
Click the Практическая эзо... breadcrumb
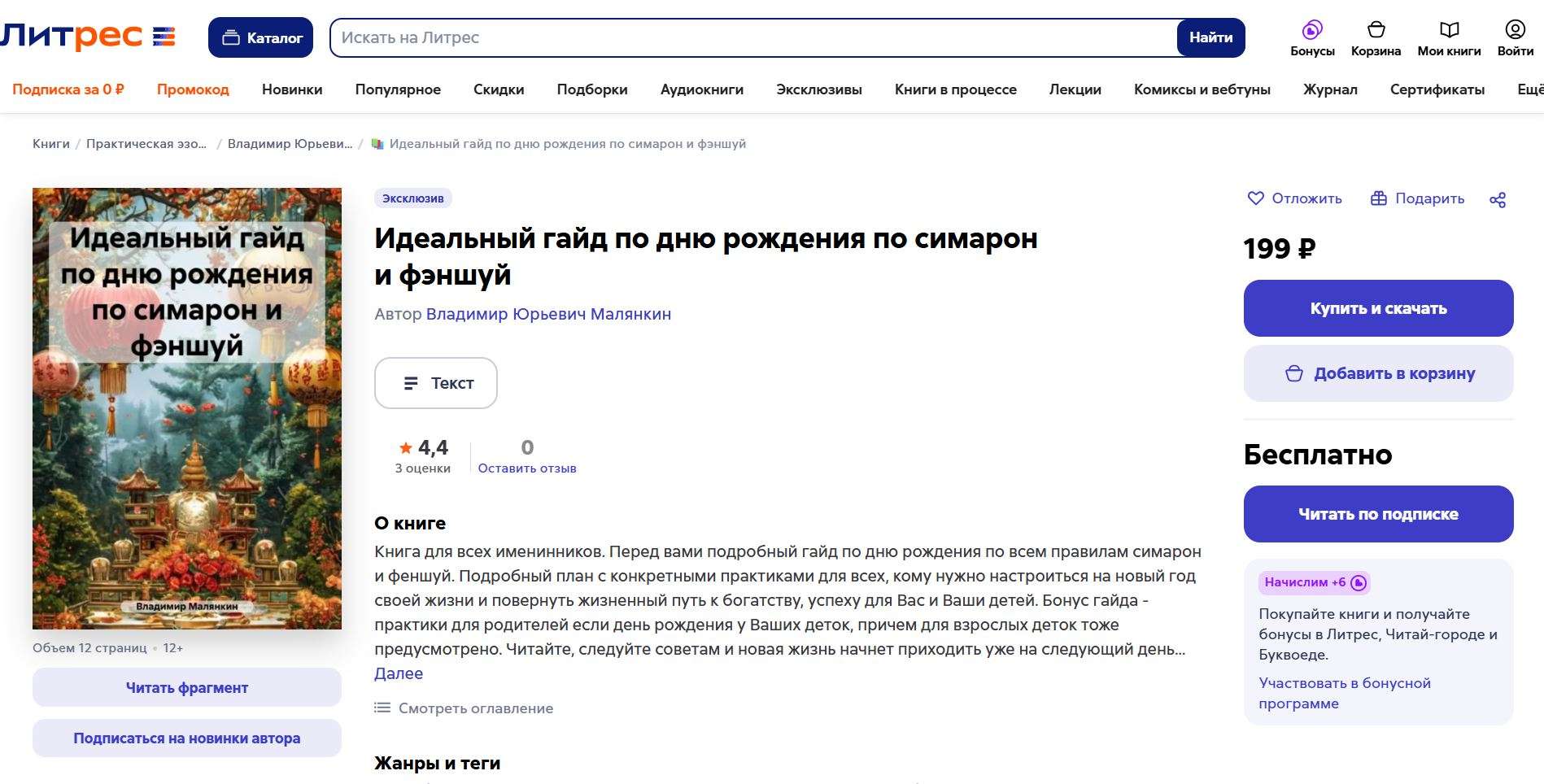pos(146,144)
